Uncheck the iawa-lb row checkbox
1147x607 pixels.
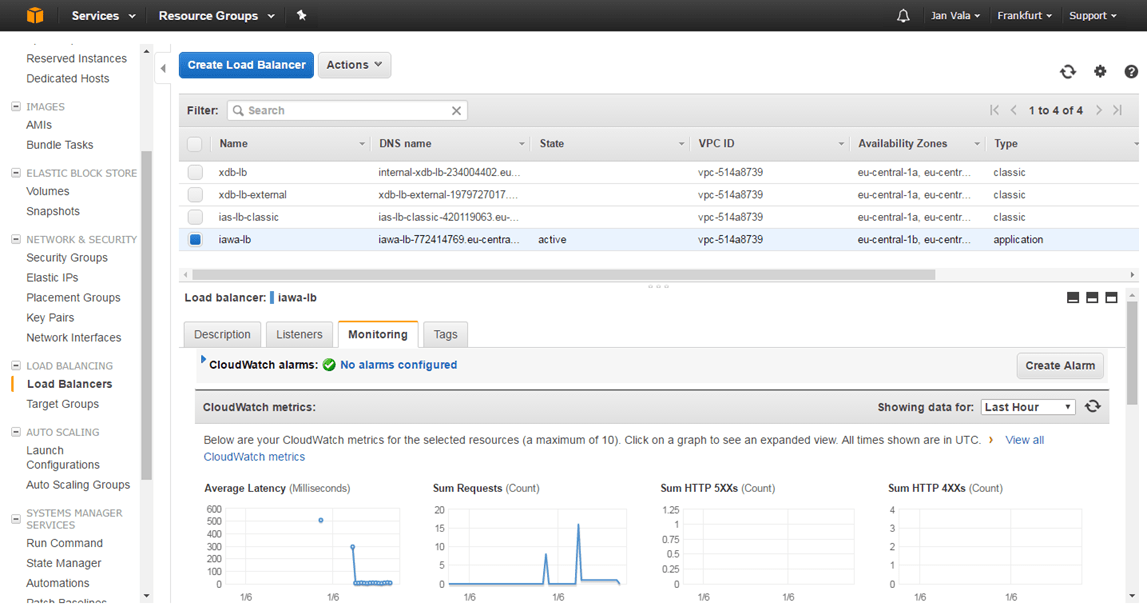tap(195, 240)
